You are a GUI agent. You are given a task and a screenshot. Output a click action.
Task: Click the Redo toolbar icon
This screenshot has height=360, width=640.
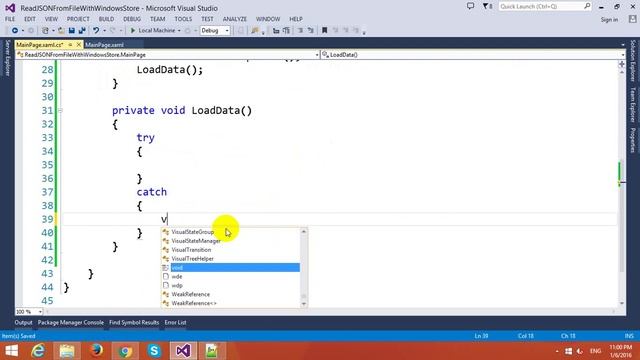click(x=113, y=31)
